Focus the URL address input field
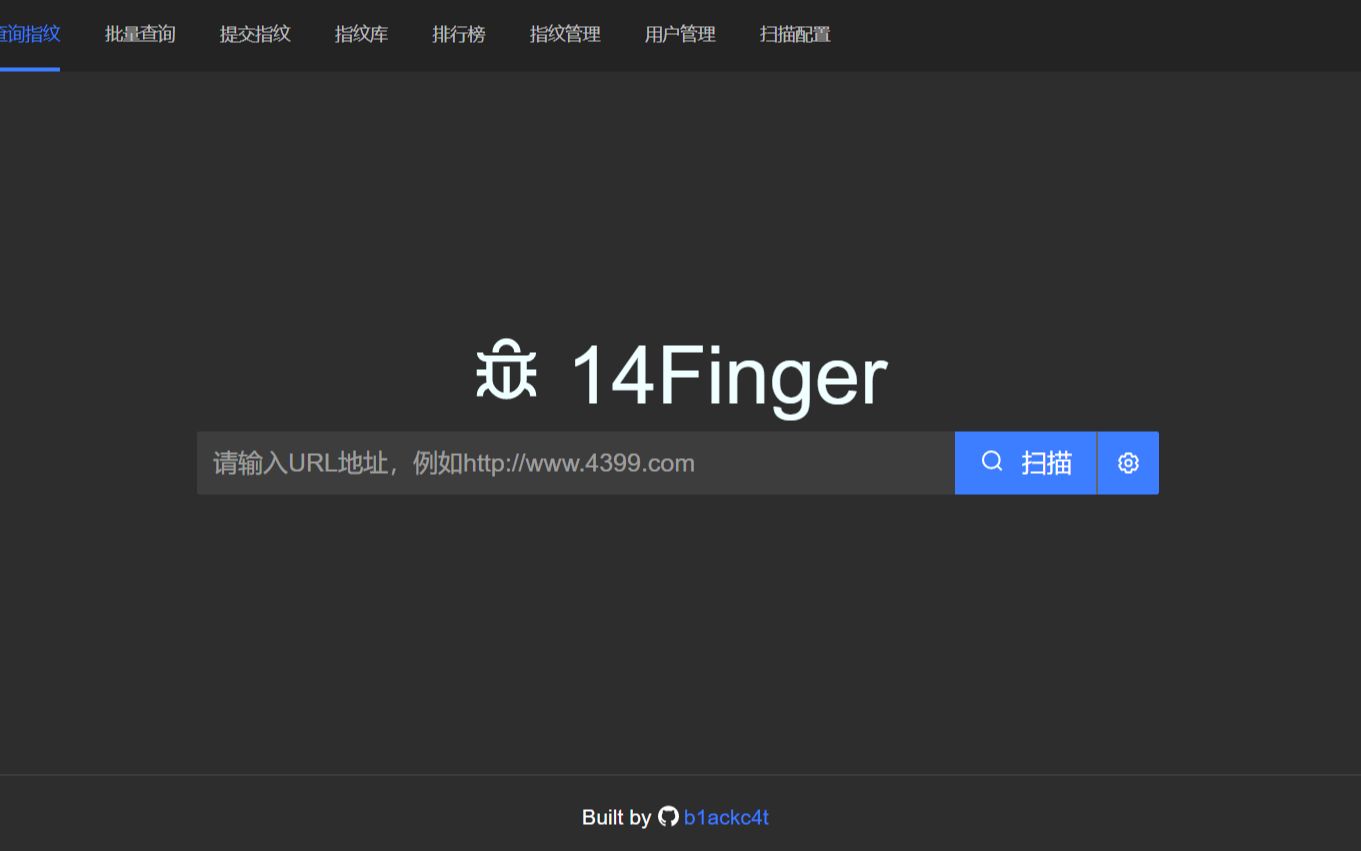 [x=576, y=463]
